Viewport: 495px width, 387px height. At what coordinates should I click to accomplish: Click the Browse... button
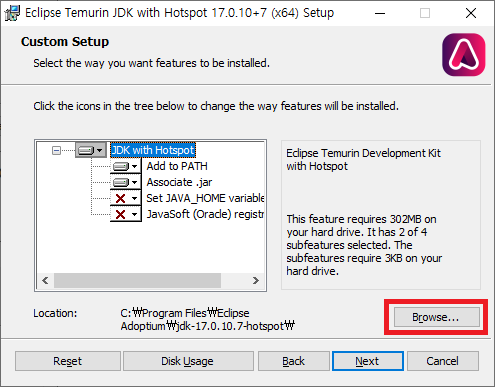[x=436, y=317]
